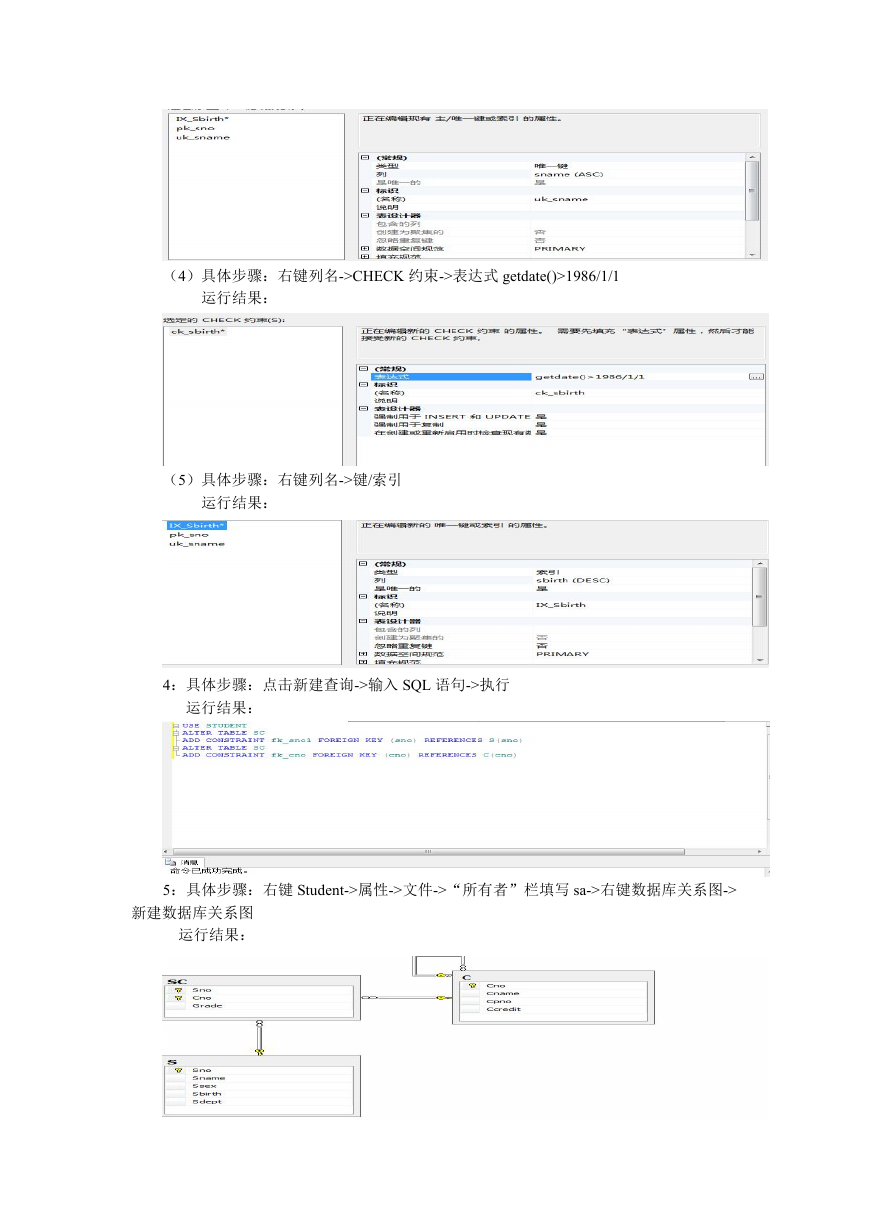The width and height of the screenshot is (869, 1228).
Task: Click the SC-to-S relationship line
Action: click(x=259, y=1038)
